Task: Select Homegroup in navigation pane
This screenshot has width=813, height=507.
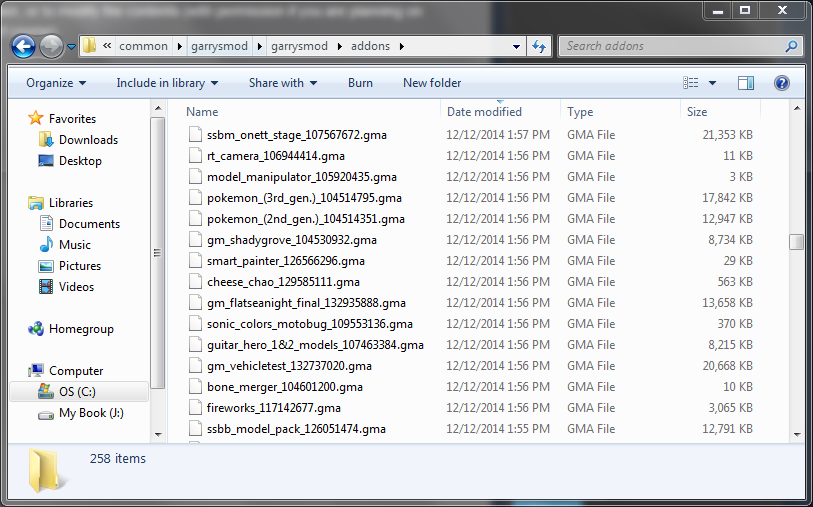Action: tap(81, 329)
